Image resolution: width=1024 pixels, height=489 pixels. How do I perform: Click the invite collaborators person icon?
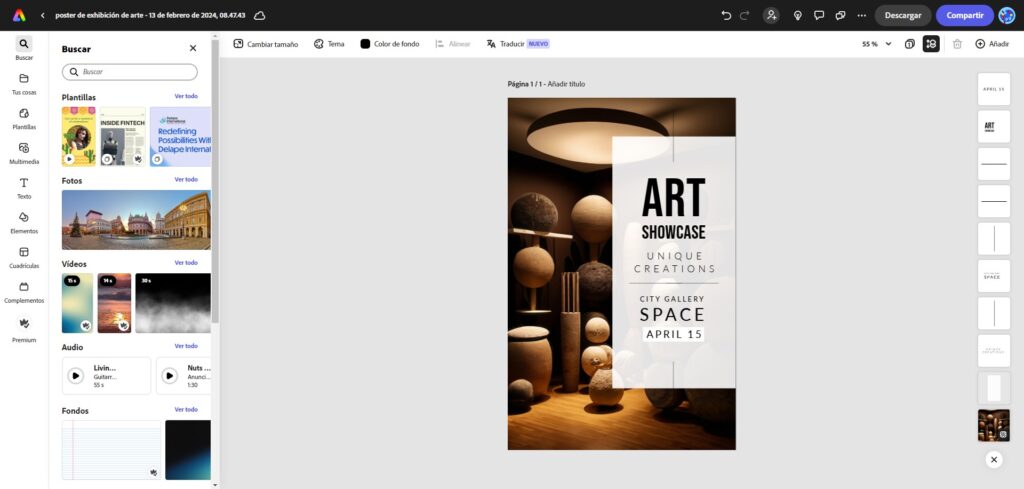pyautogui.click(x=771, y=15)
